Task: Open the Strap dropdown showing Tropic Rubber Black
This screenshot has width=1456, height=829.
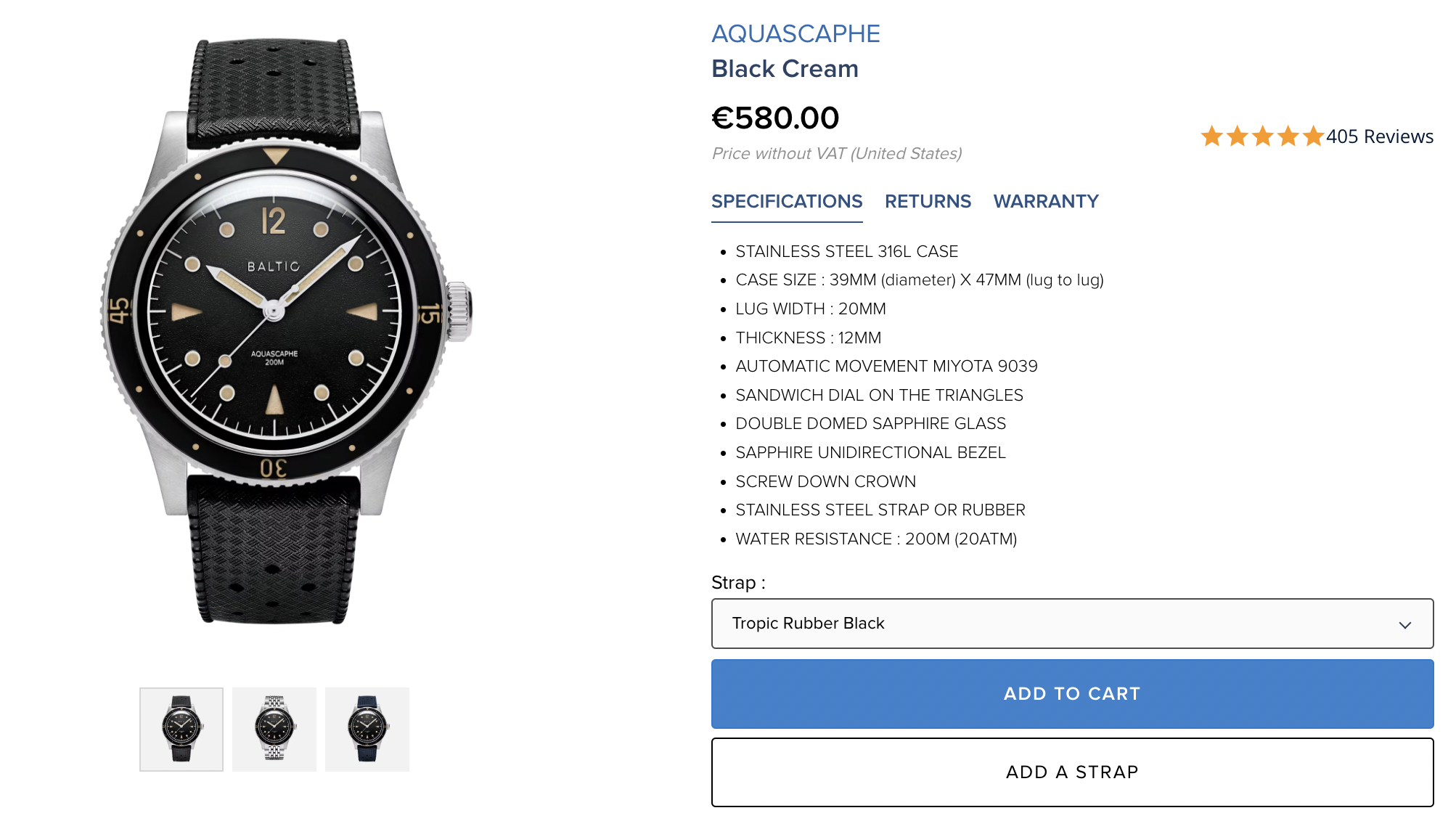Action: [1071, 624]
